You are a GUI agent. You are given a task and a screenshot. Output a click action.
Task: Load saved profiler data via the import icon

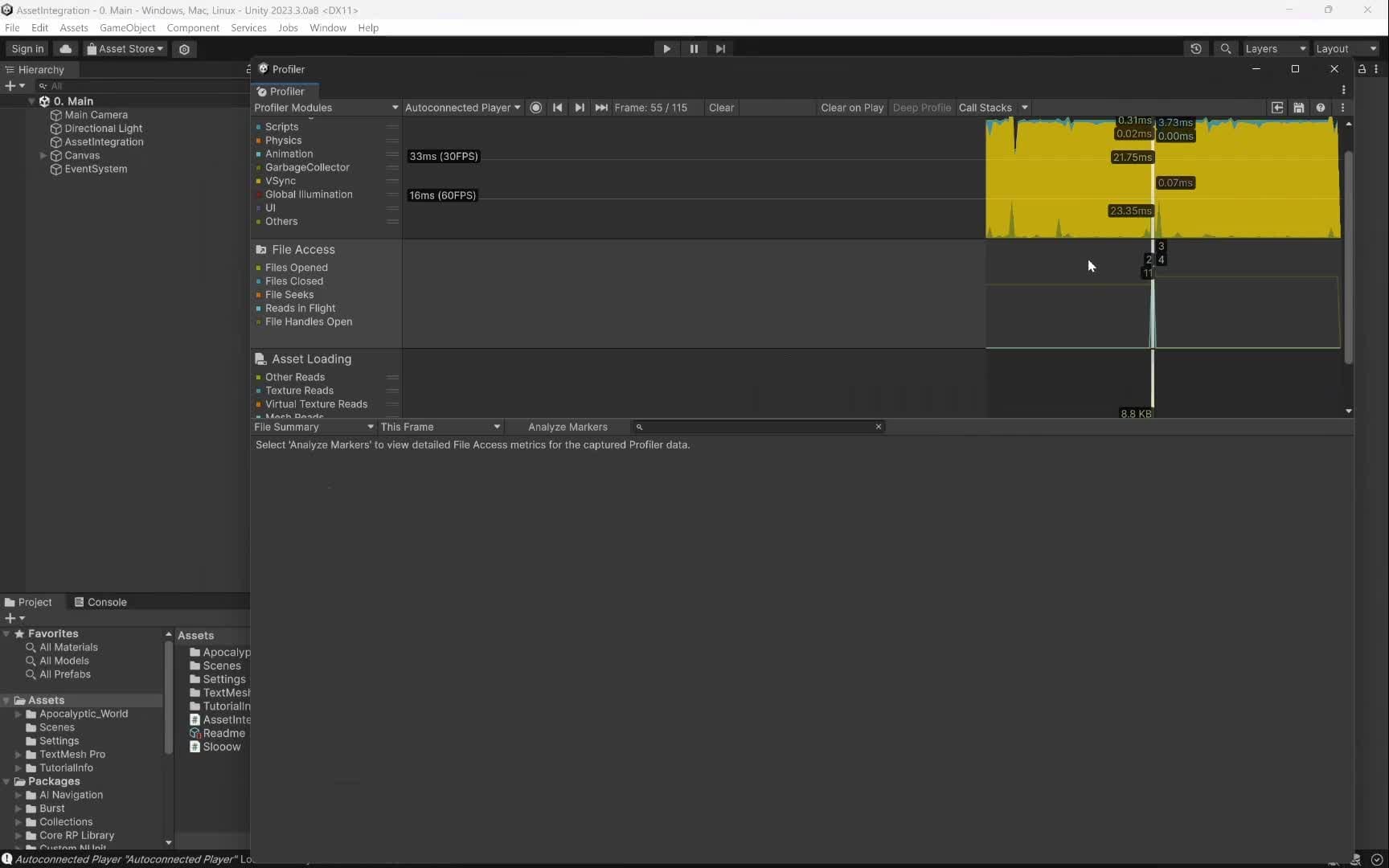(1278, 108)
